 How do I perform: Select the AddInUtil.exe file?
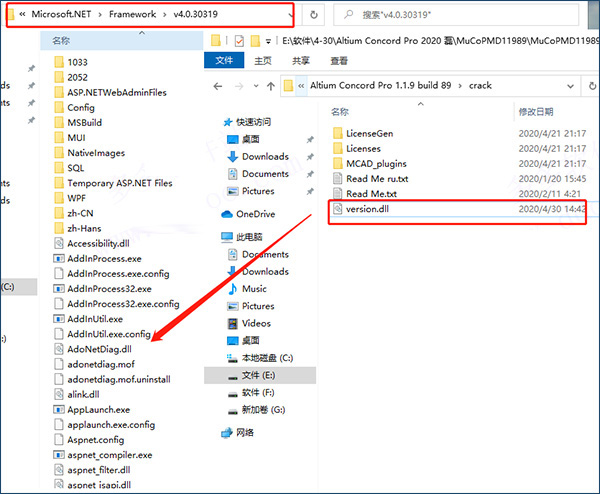tap(88, 319)
